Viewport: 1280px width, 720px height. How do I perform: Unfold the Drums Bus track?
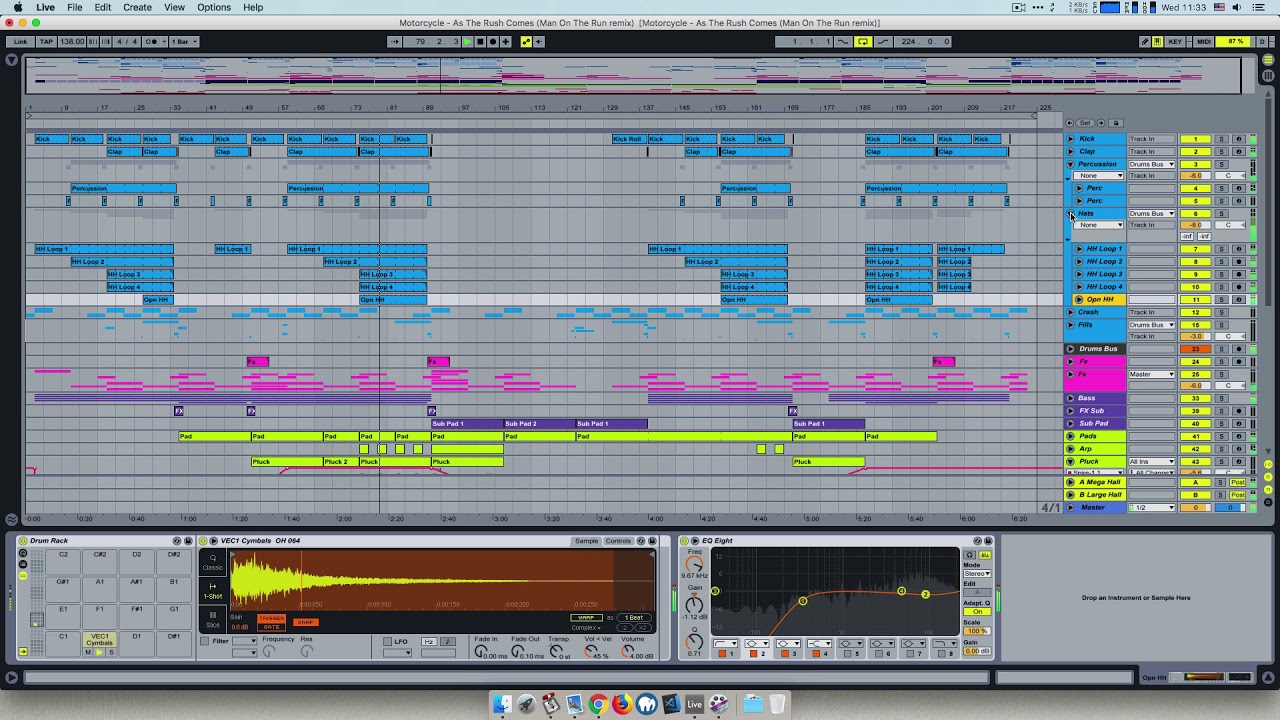click(x=1071, y=349)
